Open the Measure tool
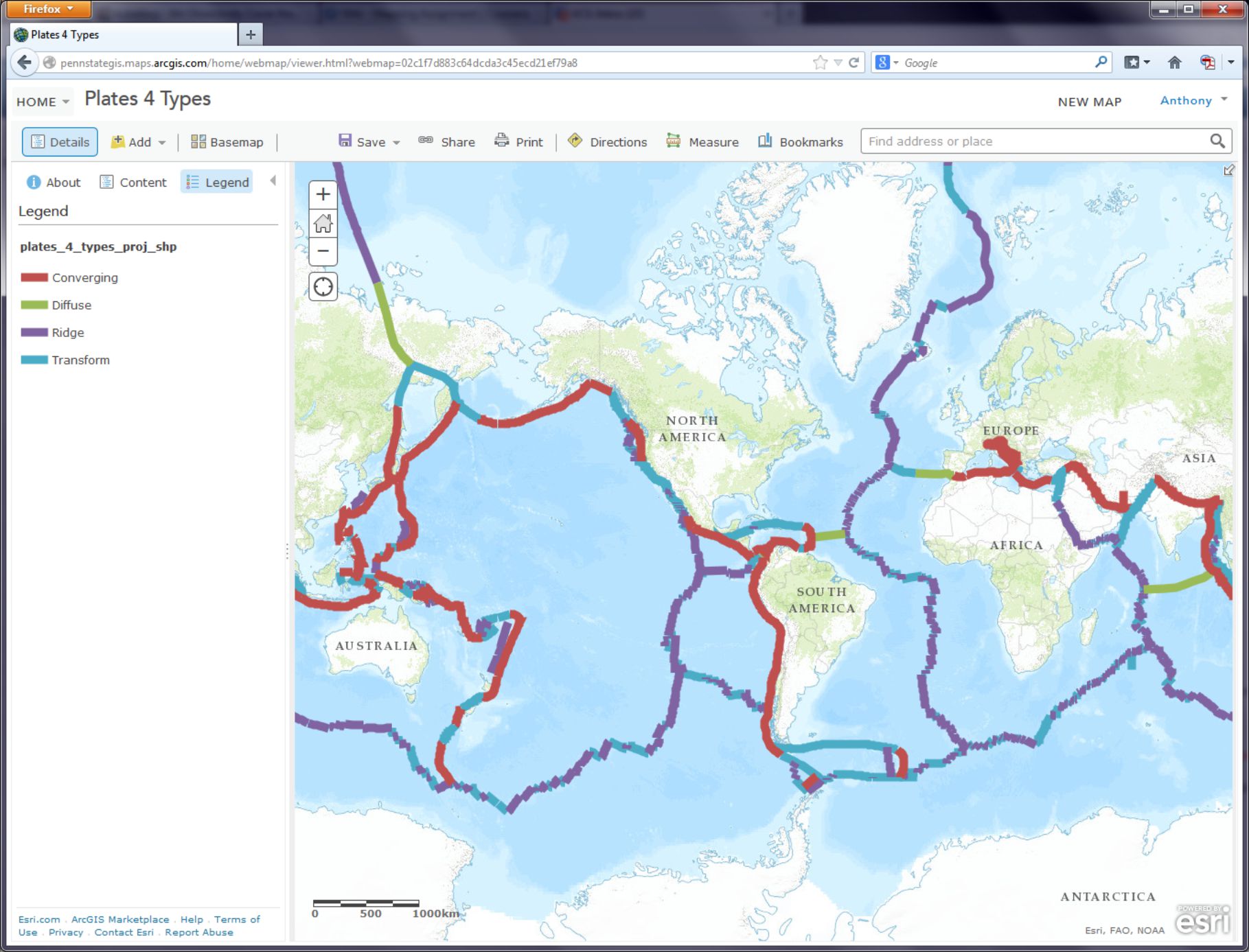The width and height of the screenshot is (1249, 952). tap(702, 142)
